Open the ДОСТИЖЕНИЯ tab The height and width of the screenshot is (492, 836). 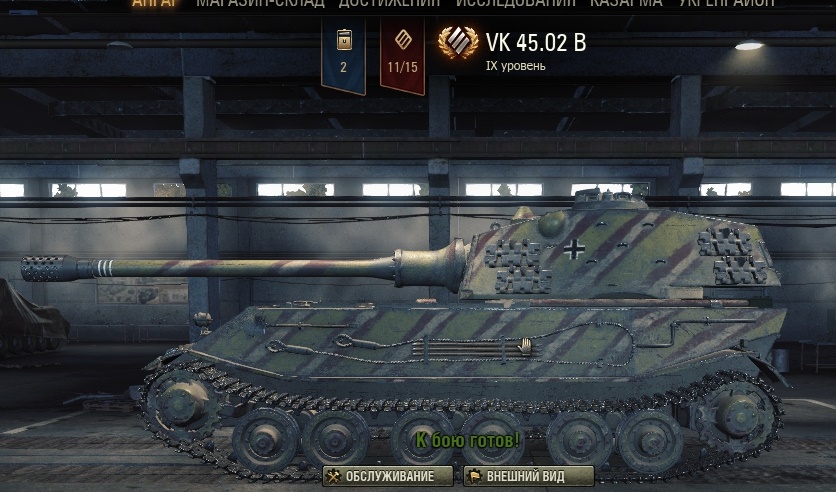(x=390, y=3)
